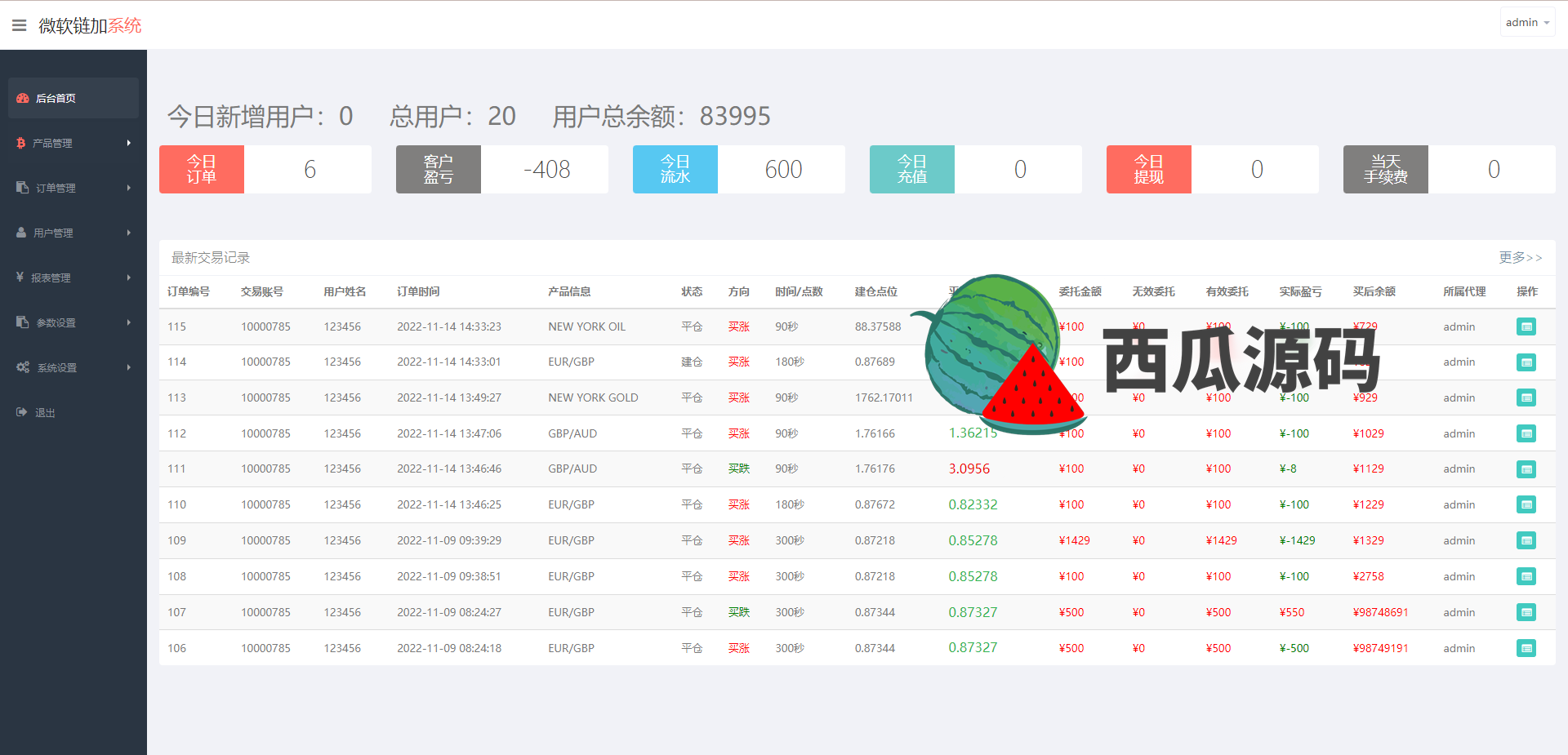Viewport: 1568px width, 755px height.
Task: Open details icon for order 107
Action: [x=1526, y=612]
